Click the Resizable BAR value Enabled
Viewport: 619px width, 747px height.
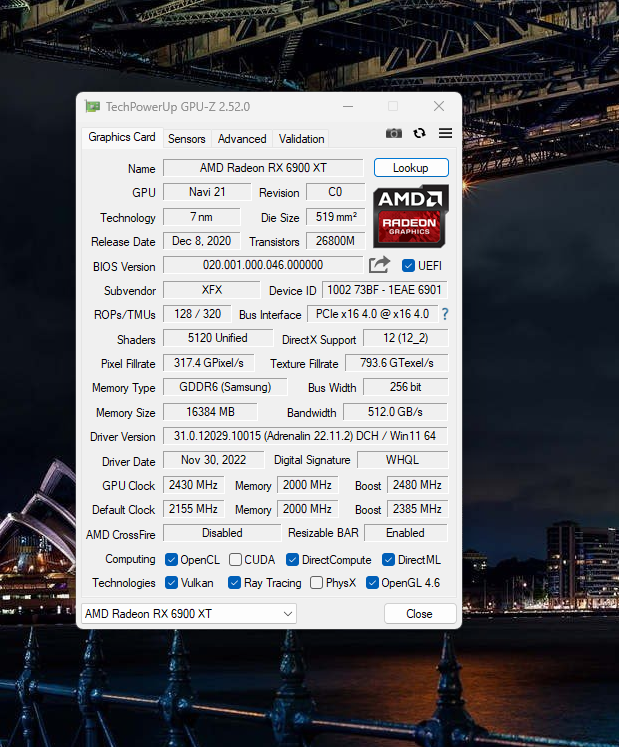[x=406, y=533]
